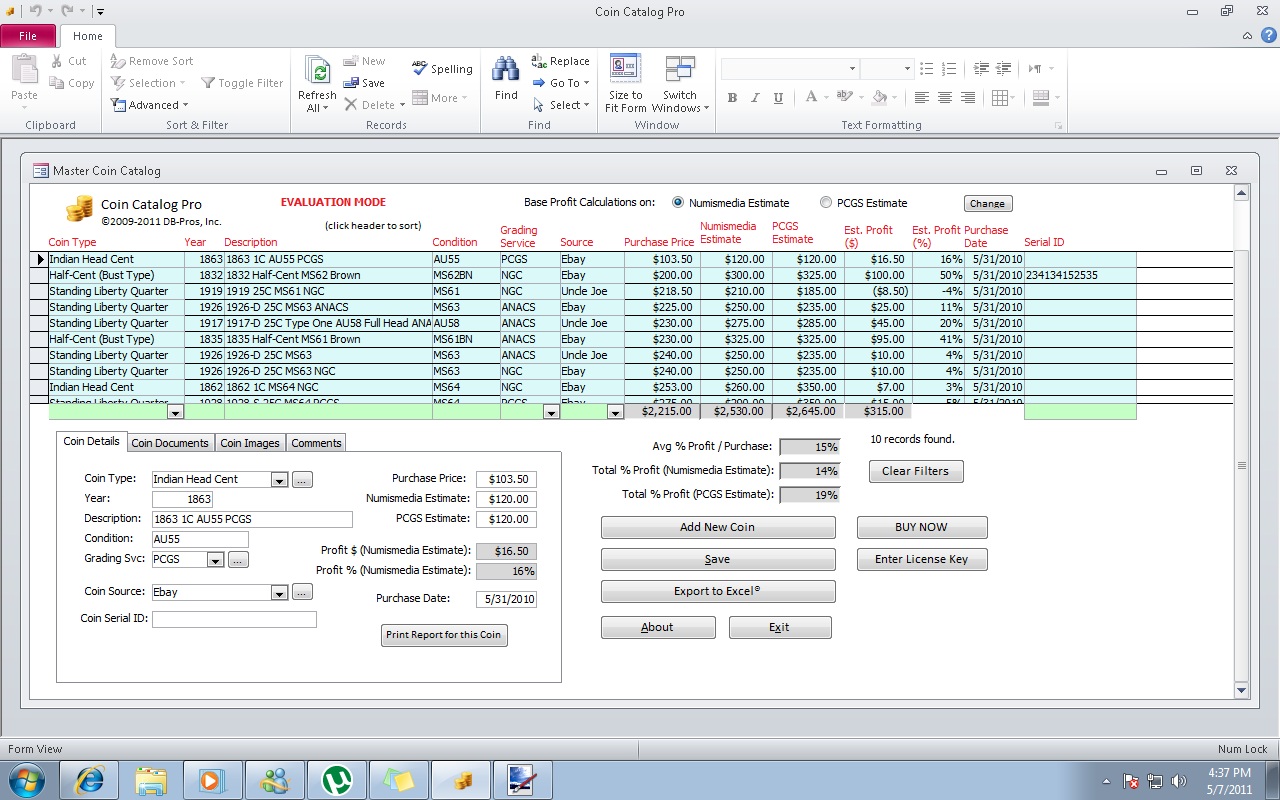This screenshot has height=800, width=1280.
Task: Open the Coin Type dropdown
Action: pos(279,479)
